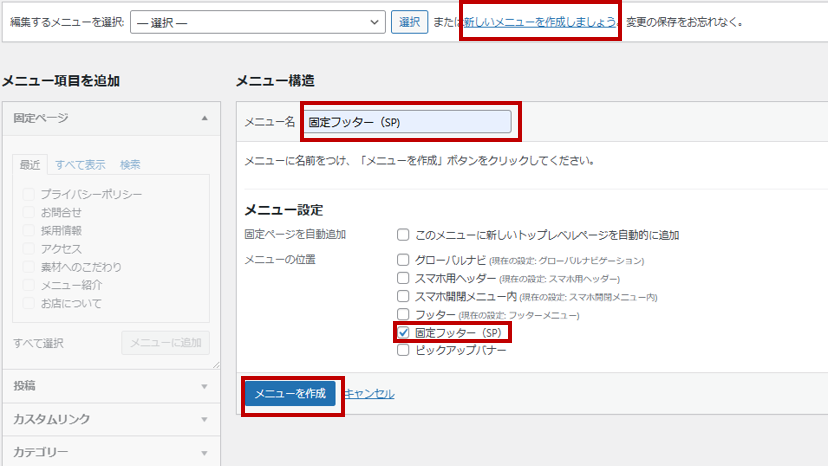Screen dimensions: 829x466
Task: Grab the page list resize handle
Action: [216, 364]
